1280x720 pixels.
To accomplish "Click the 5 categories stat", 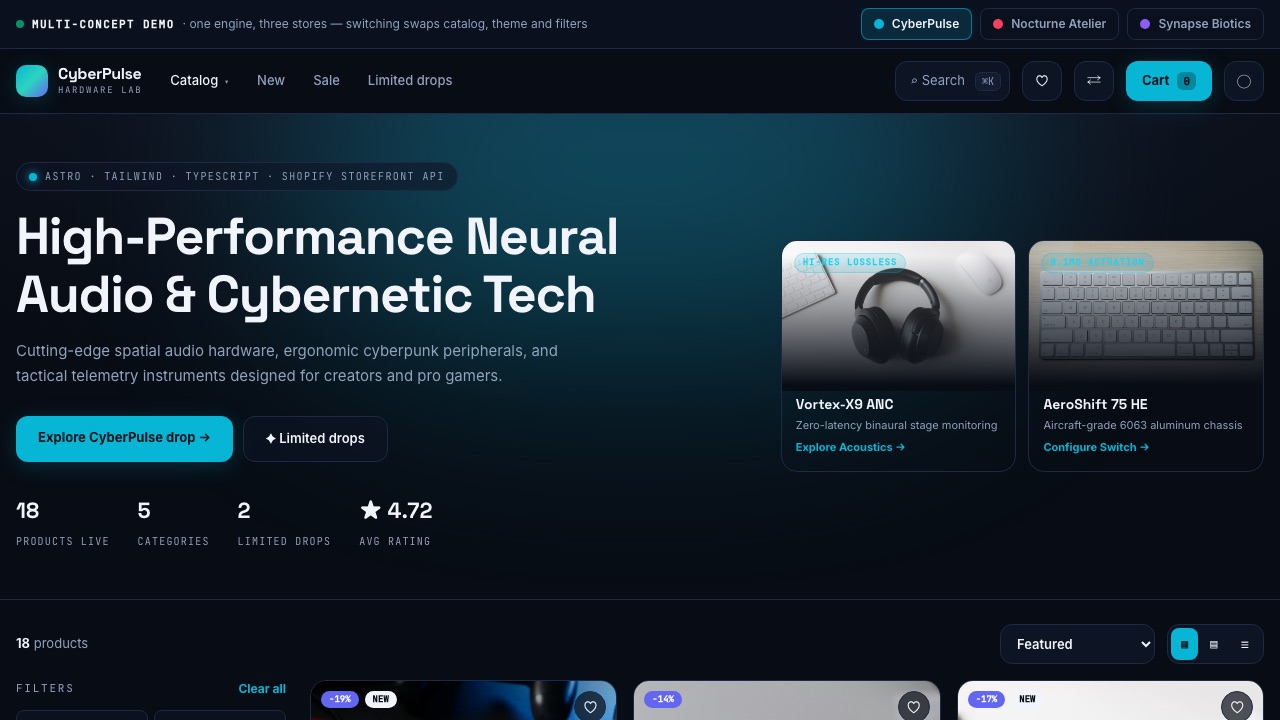I will coord(173,524).
